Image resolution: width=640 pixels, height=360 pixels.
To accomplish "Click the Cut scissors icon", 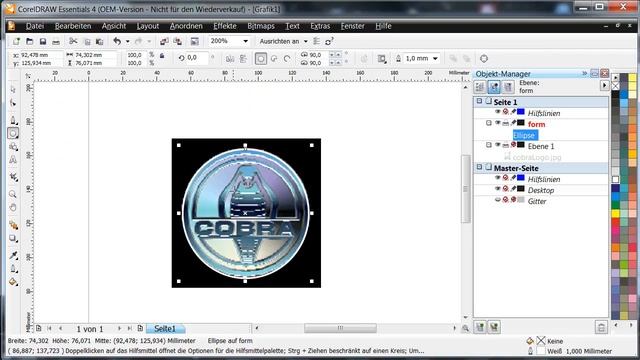I will point(73,42).
